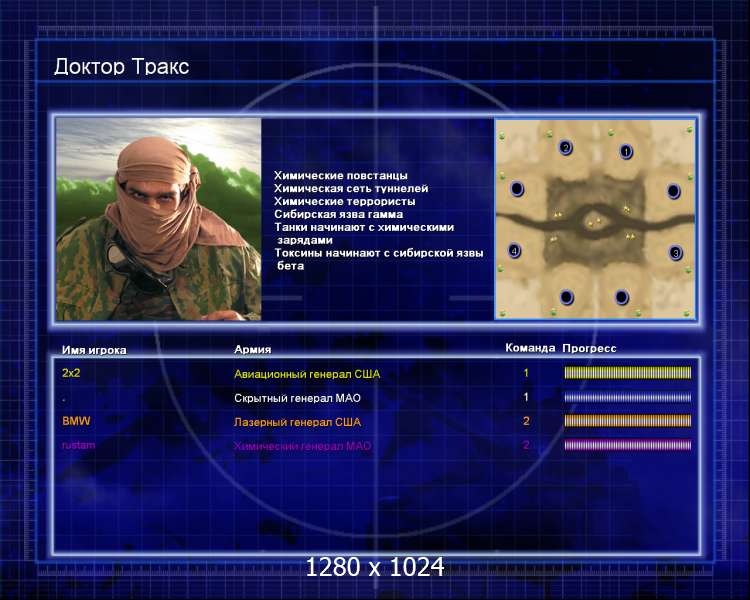Click start position 4 on the minimap

point(515,250)
